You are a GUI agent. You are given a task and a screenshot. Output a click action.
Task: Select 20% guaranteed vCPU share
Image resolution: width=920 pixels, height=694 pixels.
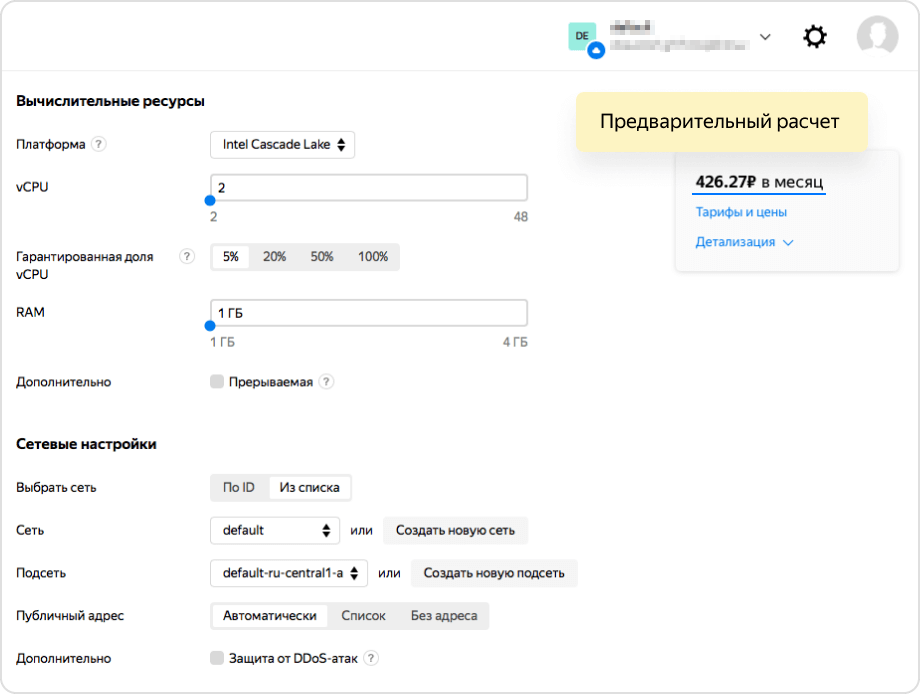coord(274,257)
